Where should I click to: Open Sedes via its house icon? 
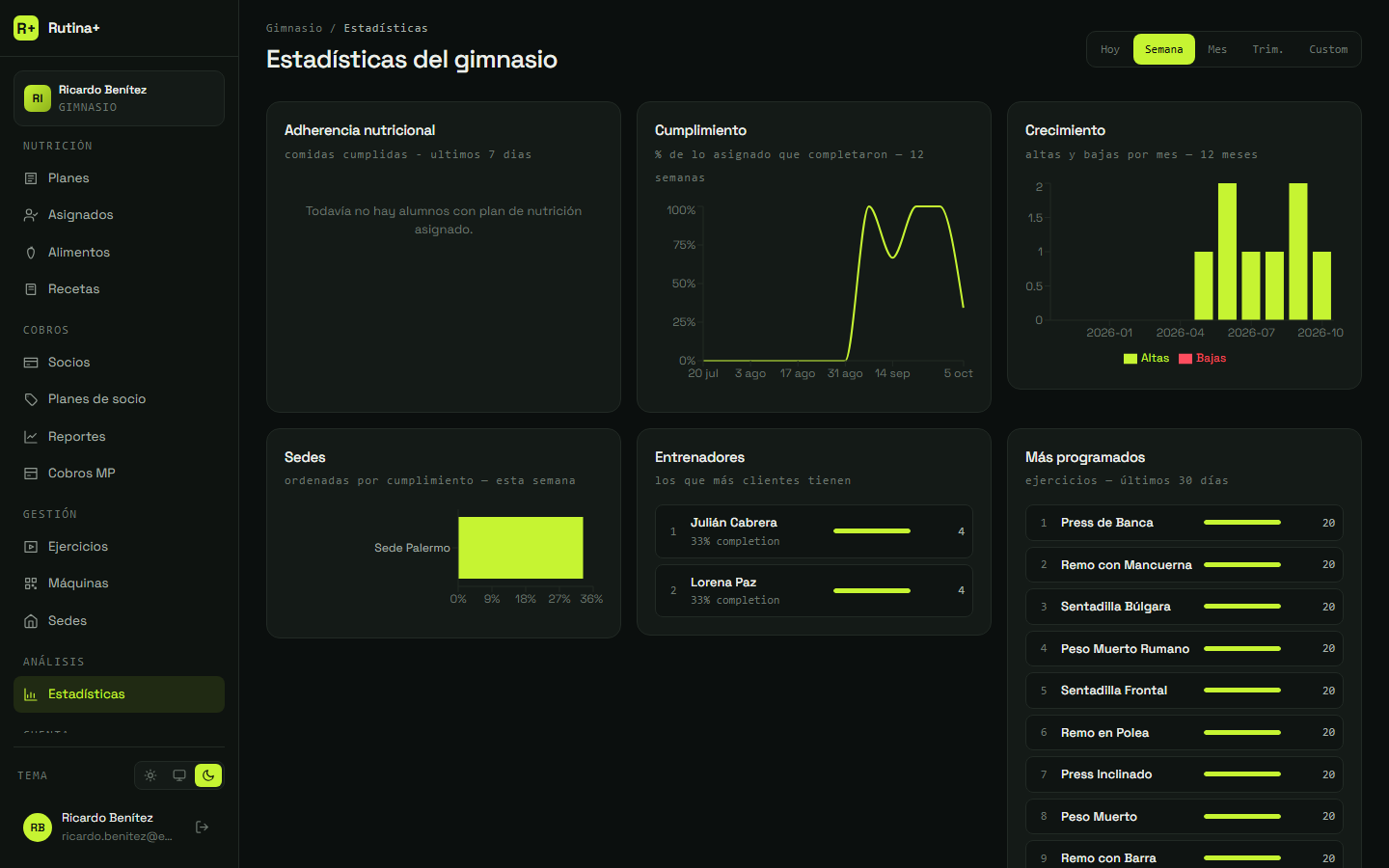click(x=31, y=621)
